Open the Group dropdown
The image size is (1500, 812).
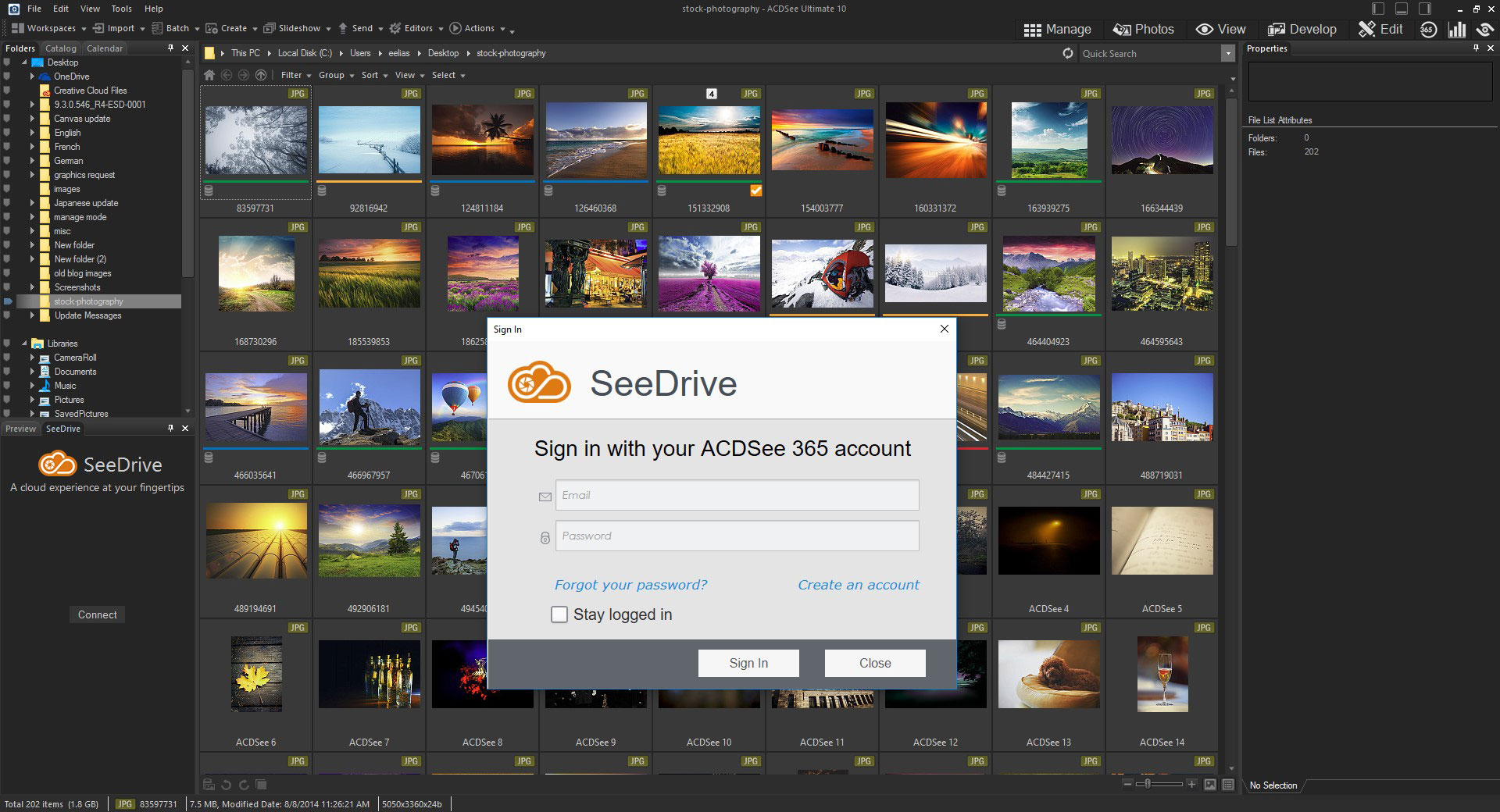point(336,75)
